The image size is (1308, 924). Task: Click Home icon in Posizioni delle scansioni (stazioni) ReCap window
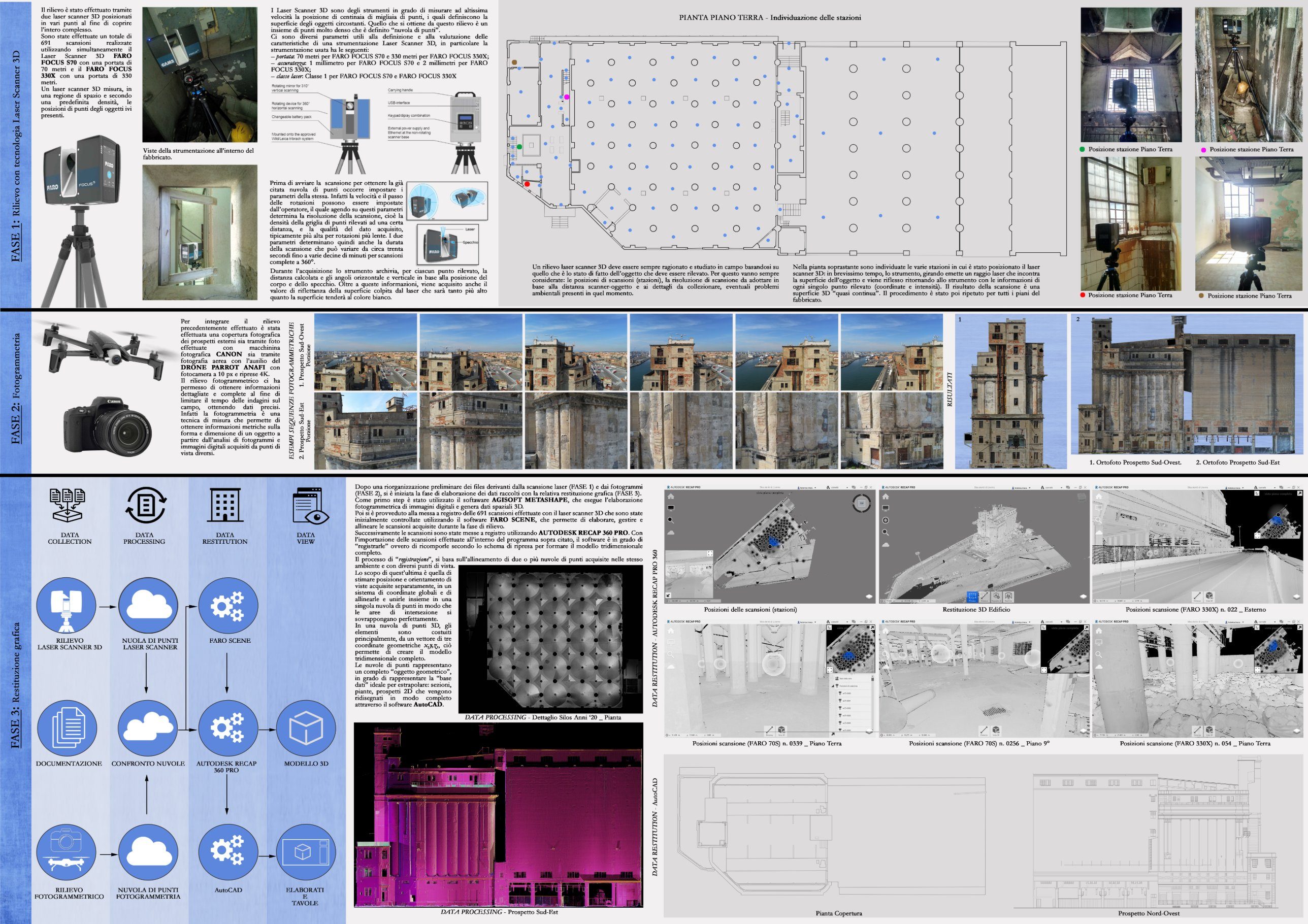(671, 497)
